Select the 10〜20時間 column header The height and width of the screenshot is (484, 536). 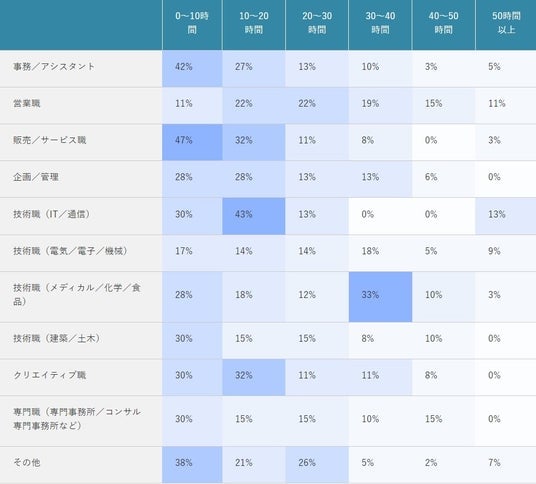click(x=254, y=23)
